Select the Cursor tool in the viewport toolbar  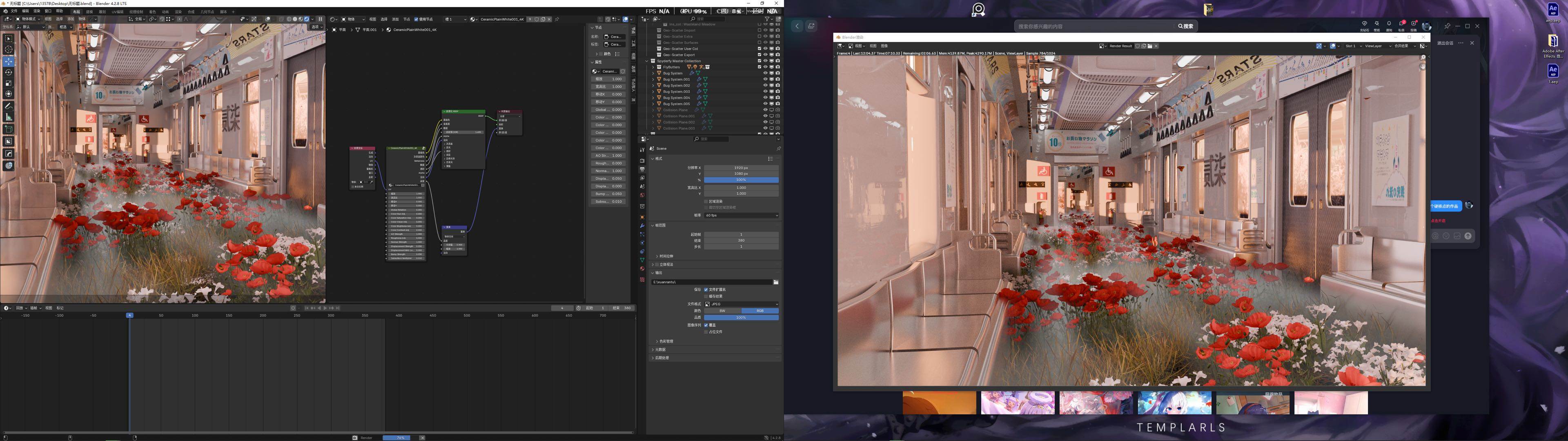[9, 50]
